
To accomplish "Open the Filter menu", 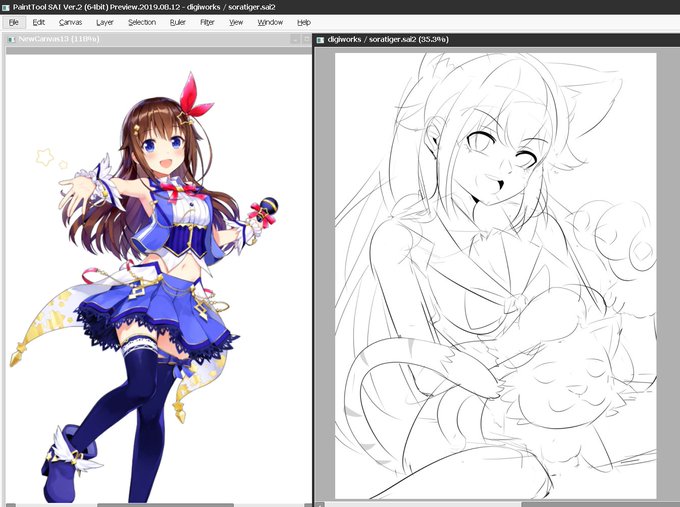I will 207,22.
